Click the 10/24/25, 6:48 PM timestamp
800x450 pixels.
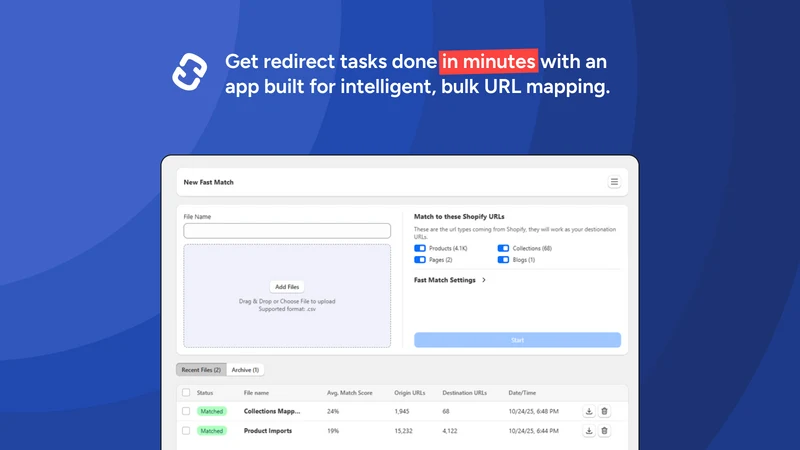533,411
